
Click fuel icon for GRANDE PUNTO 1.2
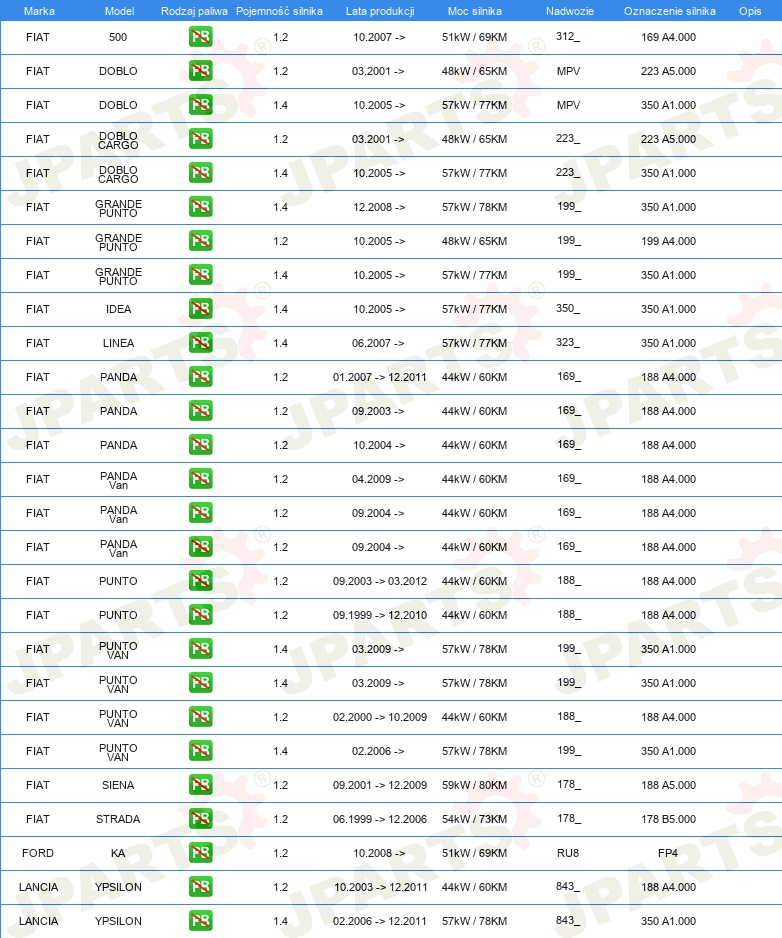click(x=200, y=241)
